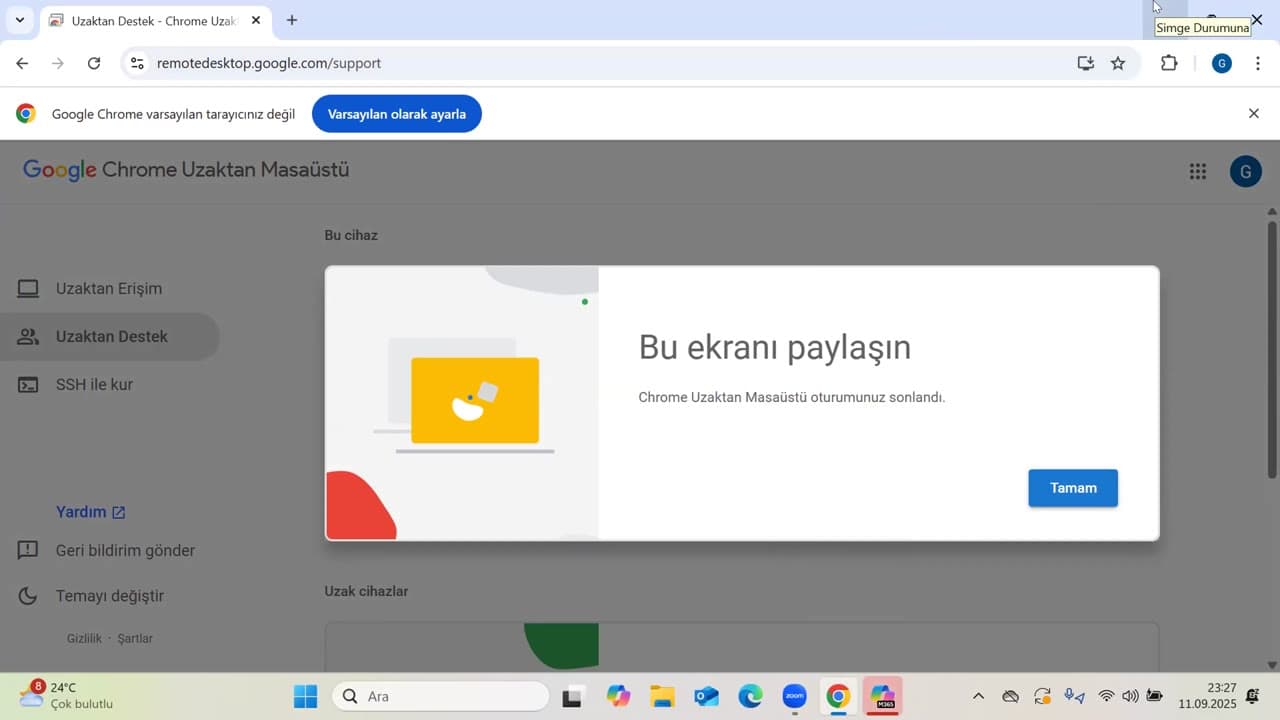Open the clock and calendar showing 23:27
This screenshot has height=720, width=1280.
click(1207, 696)
